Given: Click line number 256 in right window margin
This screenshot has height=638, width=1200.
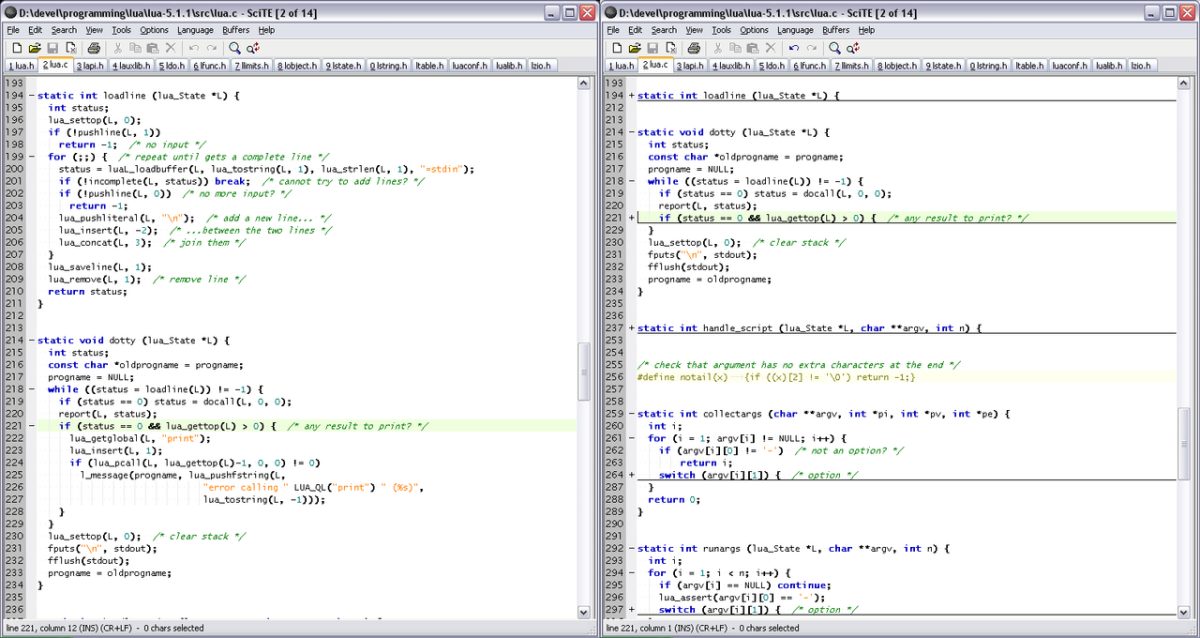Looking at the screenshot, I should [615, 377].
